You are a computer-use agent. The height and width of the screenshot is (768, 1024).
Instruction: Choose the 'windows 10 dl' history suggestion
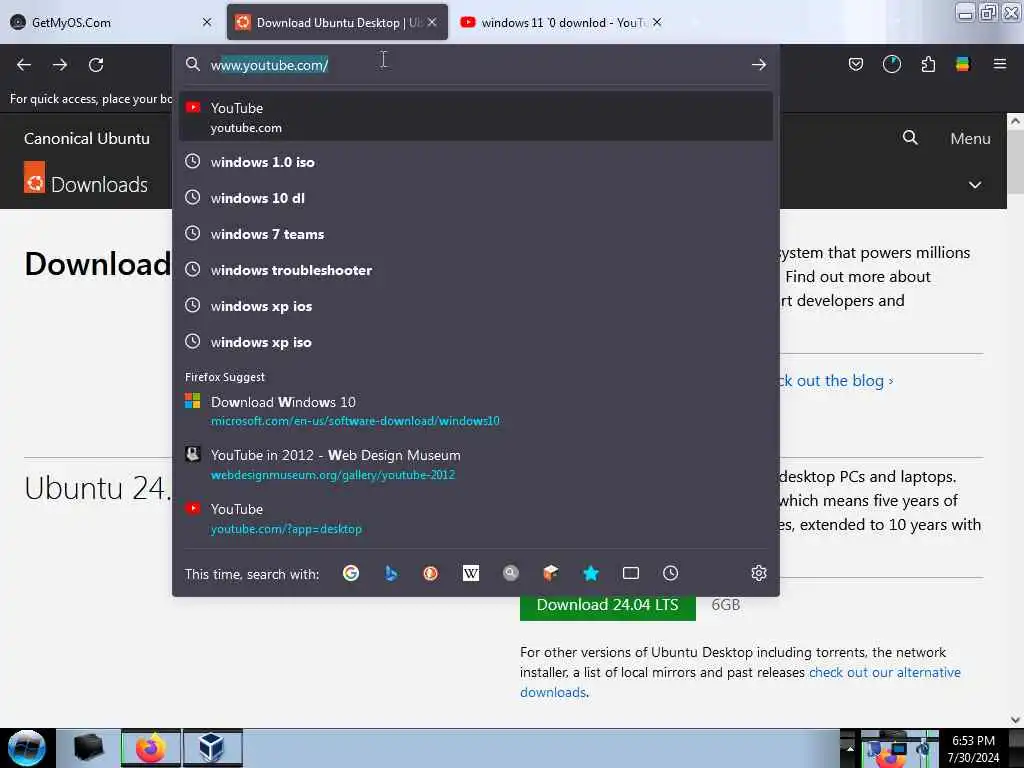[475, 198]
